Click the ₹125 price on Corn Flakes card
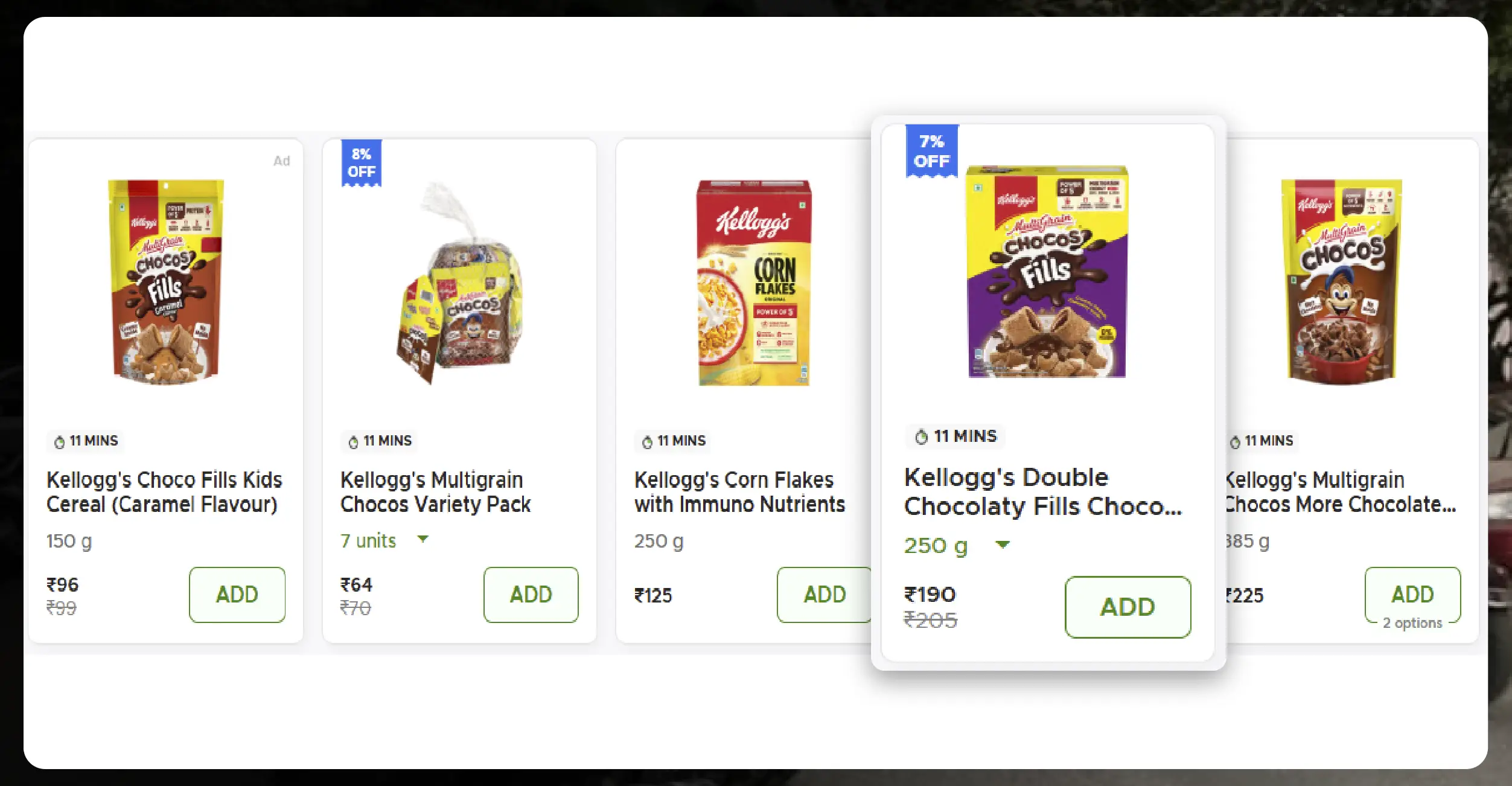This screenshot has height=786, width=1512. (x=653, y=595)
